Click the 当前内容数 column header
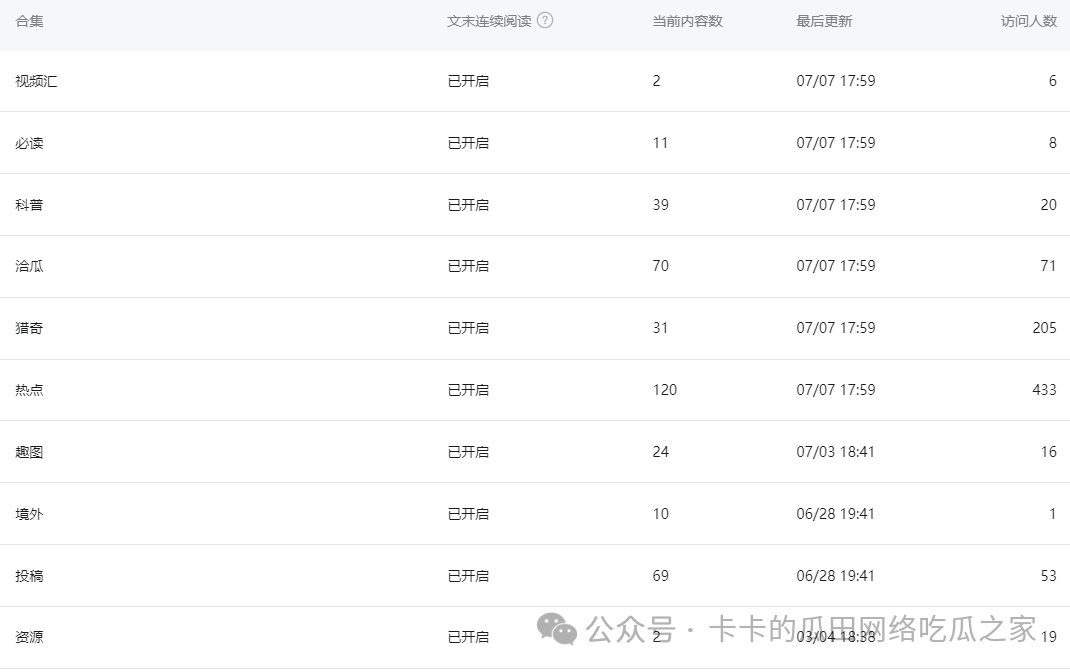 click(687, 21)
